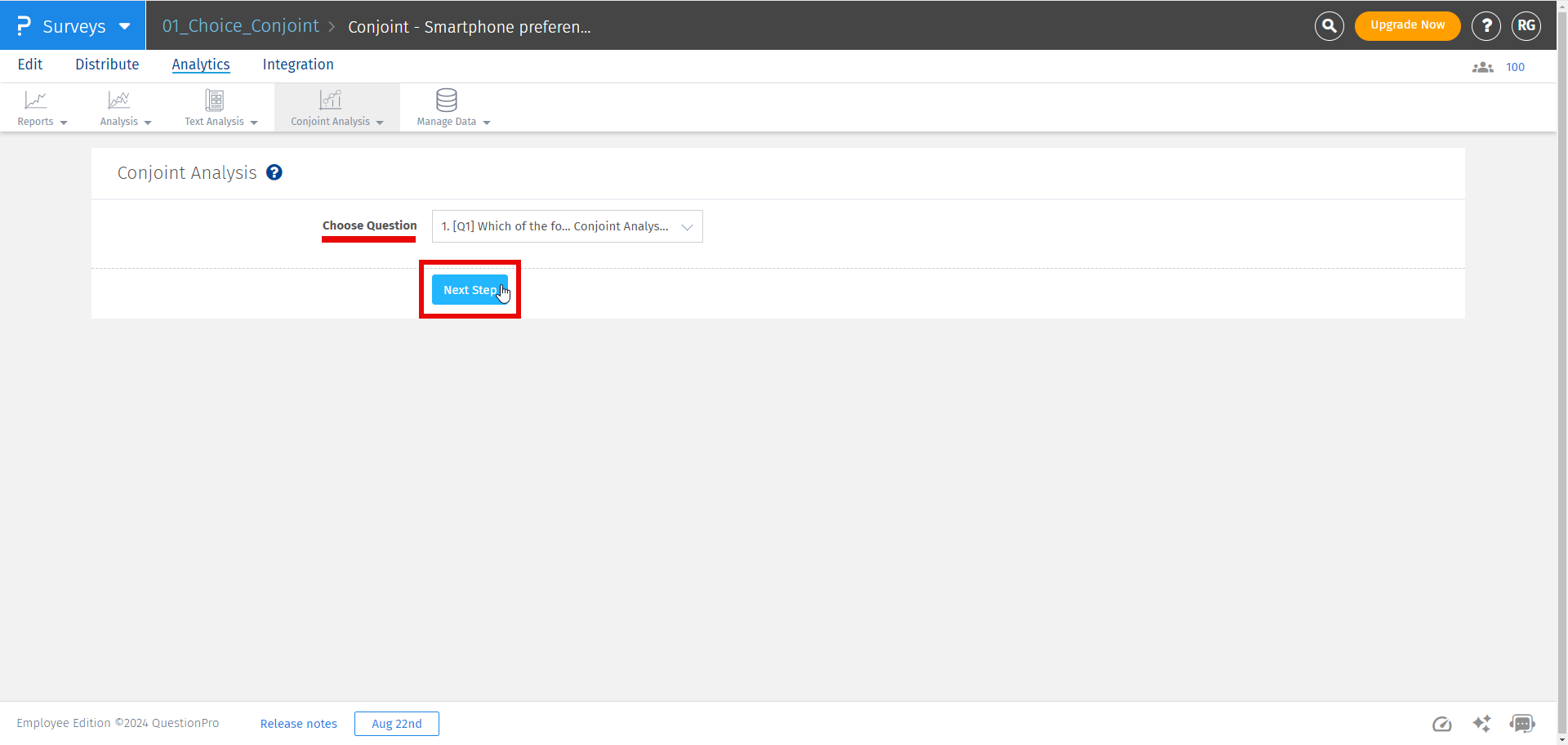Expand the Text Analysis dropdown arrow
Screen dimensions: 1568x745
tap(254, 123)
